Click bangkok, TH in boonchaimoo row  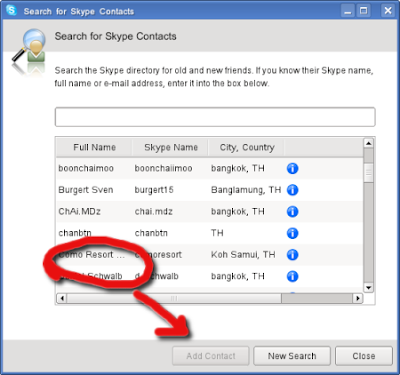click(x=238, y=168)
